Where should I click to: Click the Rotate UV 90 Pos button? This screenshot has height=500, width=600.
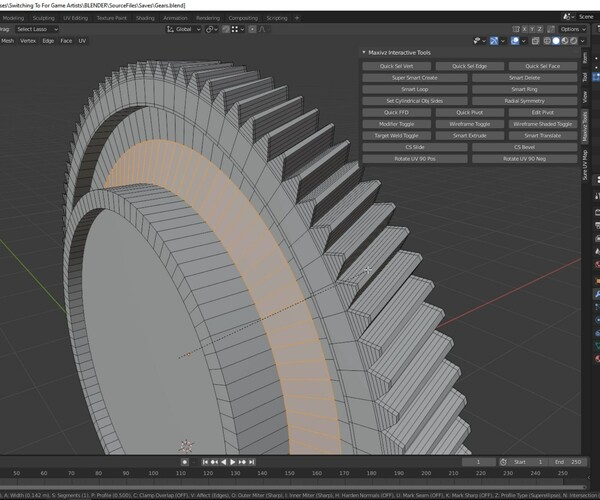(414, 159)
